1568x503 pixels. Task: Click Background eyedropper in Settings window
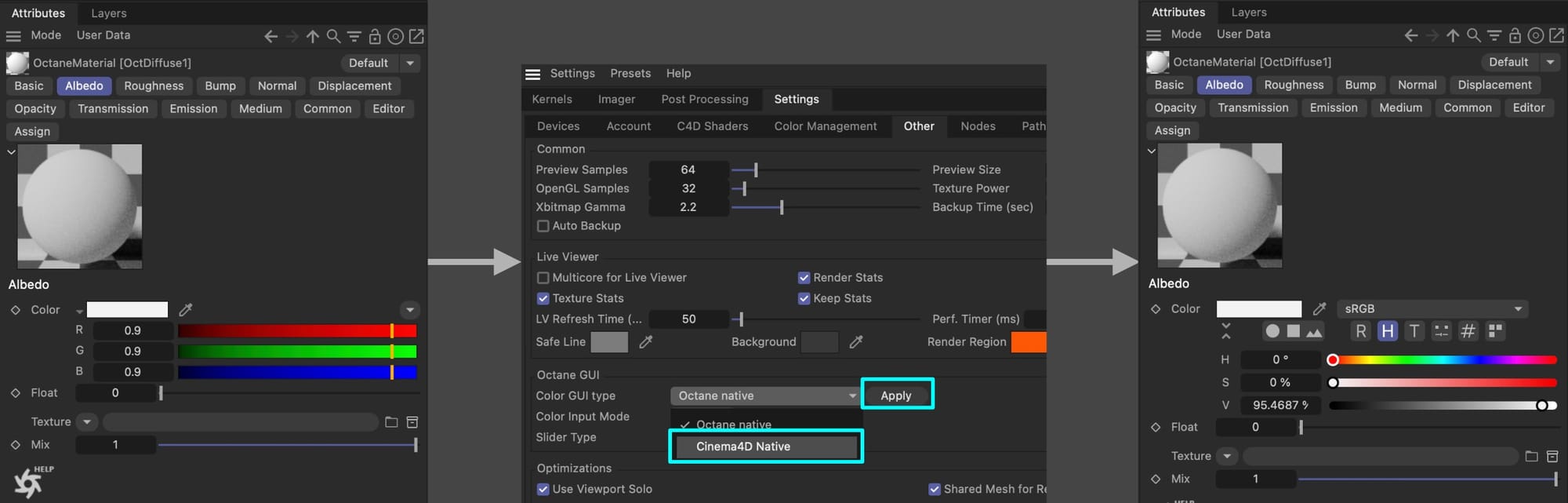pyautogui.click(x=856, y=342)
